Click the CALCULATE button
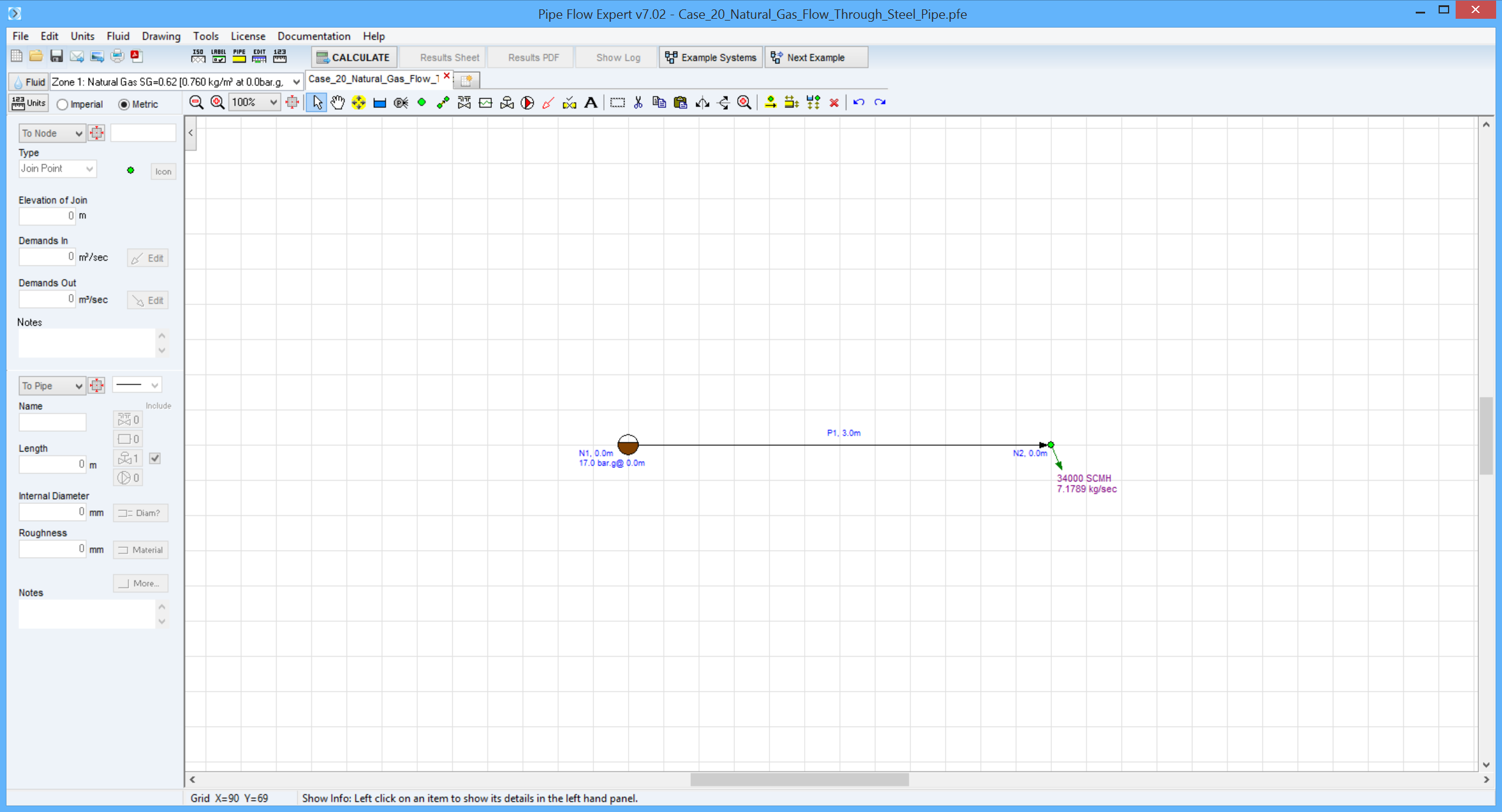 [354, 57]
